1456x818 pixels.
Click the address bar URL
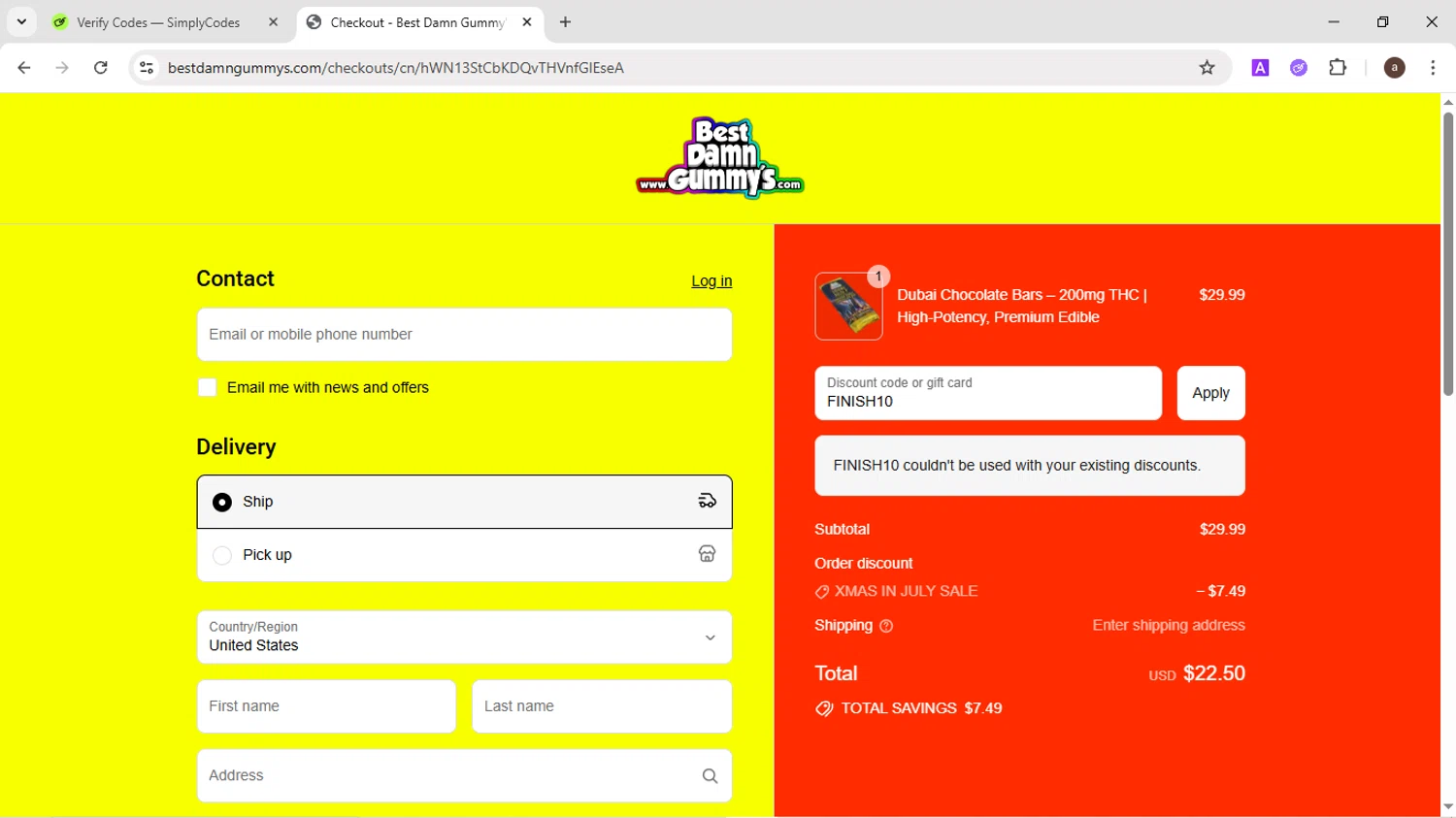pyautogui.click(x=396, y=68)
